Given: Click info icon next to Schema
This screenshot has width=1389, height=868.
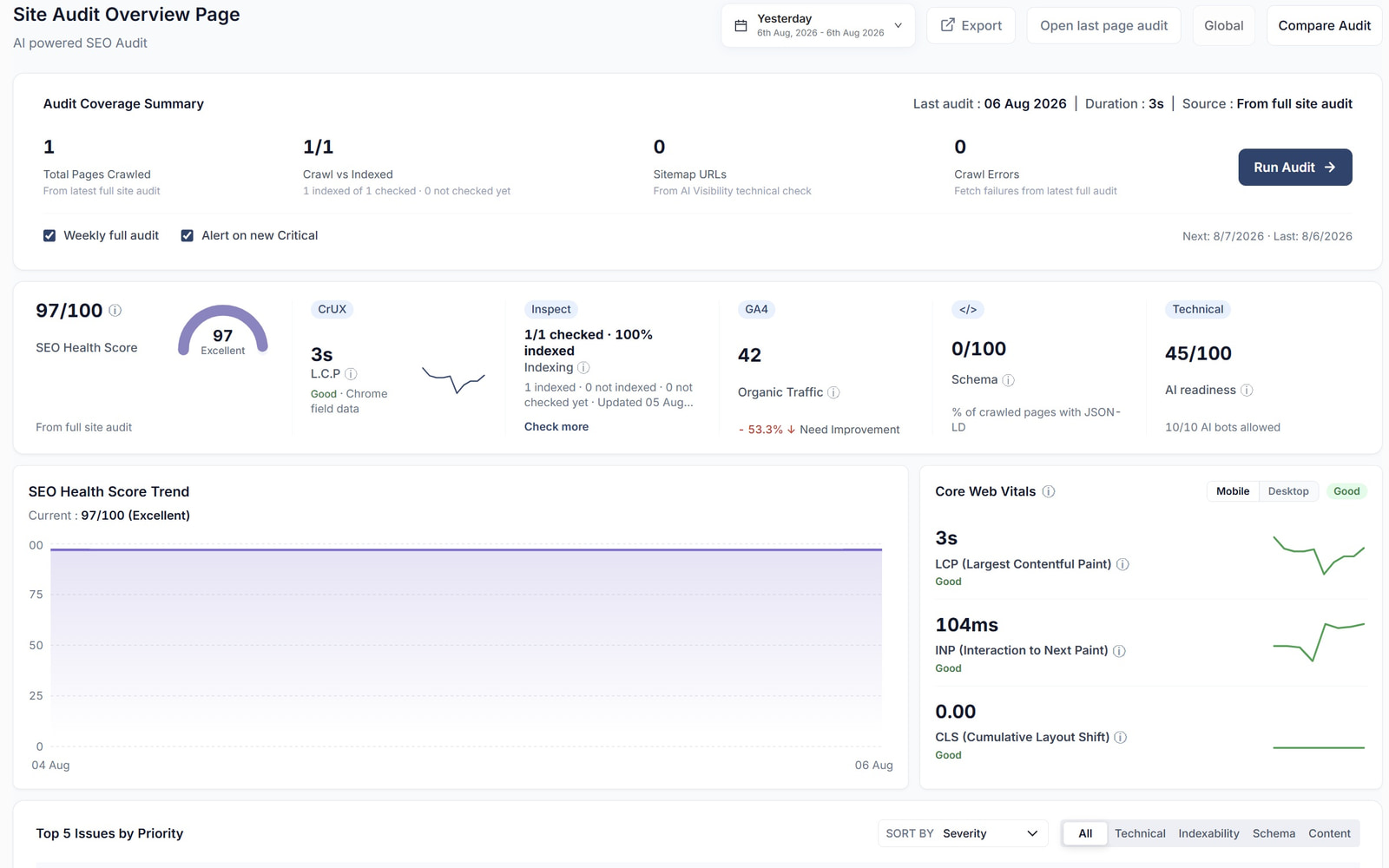Looking at the screenshot, I should pos(1008,380).
